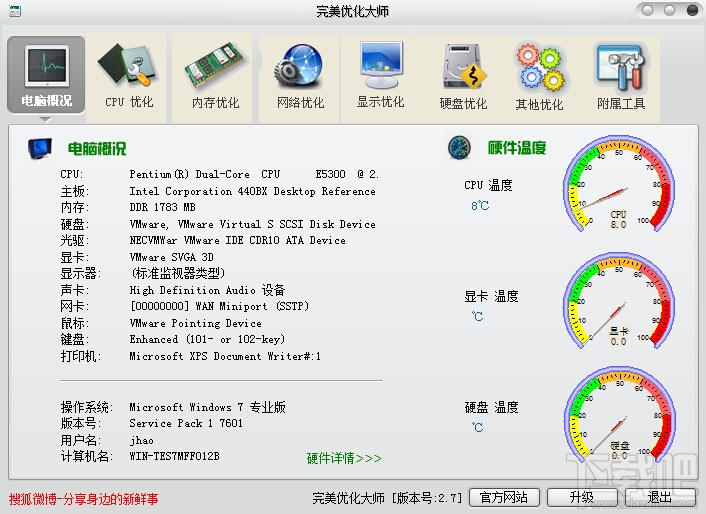Click the green 硬件温度 heading text

[517, 148]
